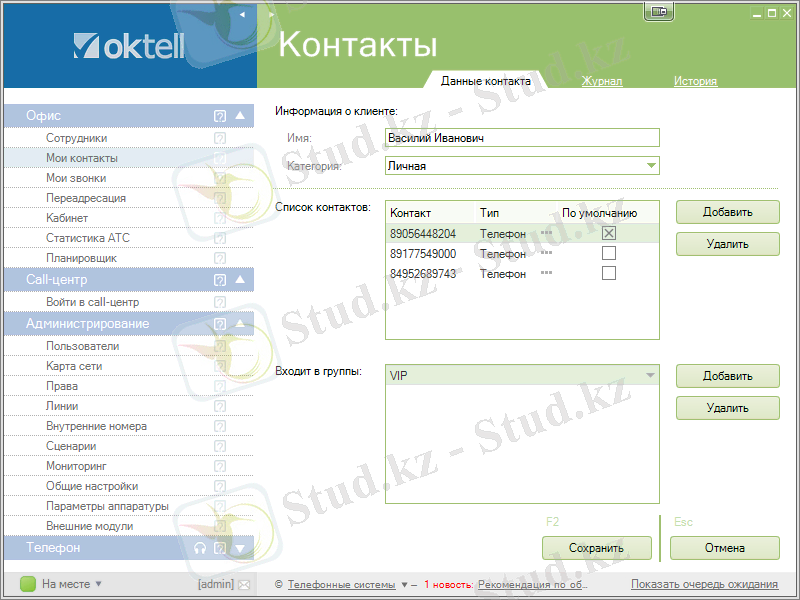Enable default for contact 84952689743
800x600 pixels.
(608, 273)
